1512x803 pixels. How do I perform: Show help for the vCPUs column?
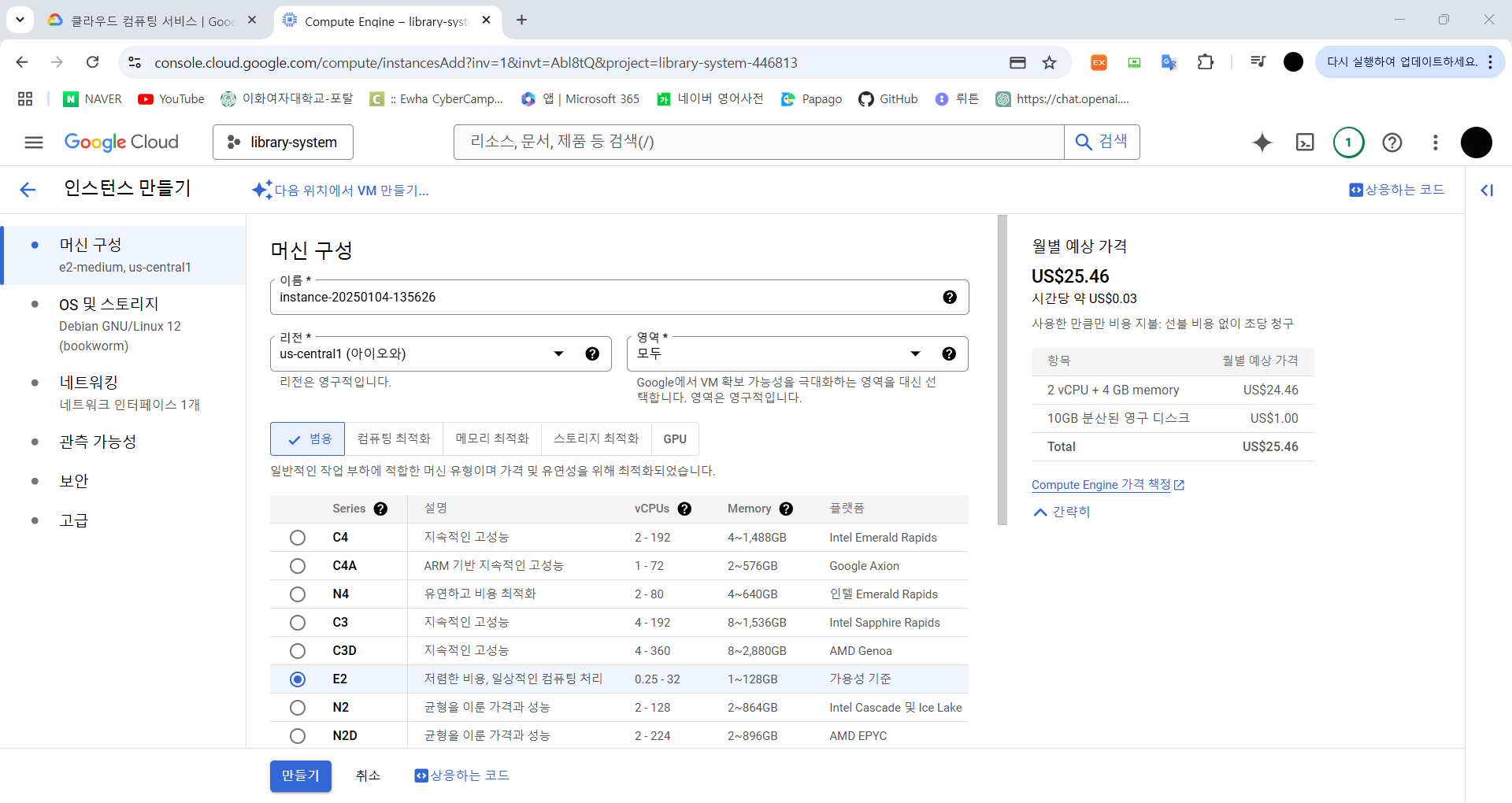click(x=684, y=509)
